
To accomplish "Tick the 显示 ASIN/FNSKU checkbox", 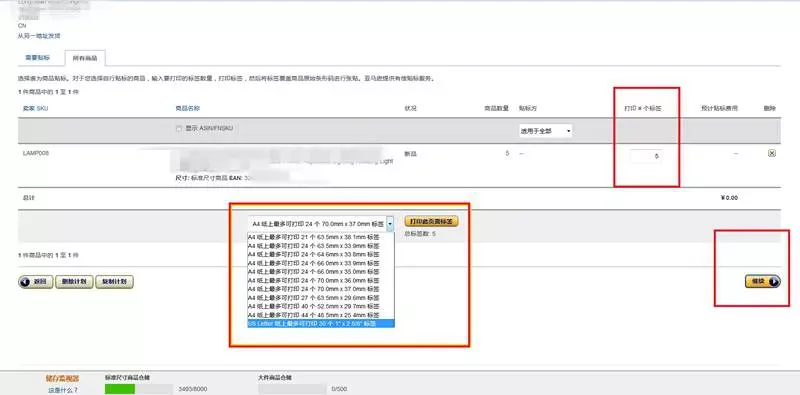I will pos(179,129).
